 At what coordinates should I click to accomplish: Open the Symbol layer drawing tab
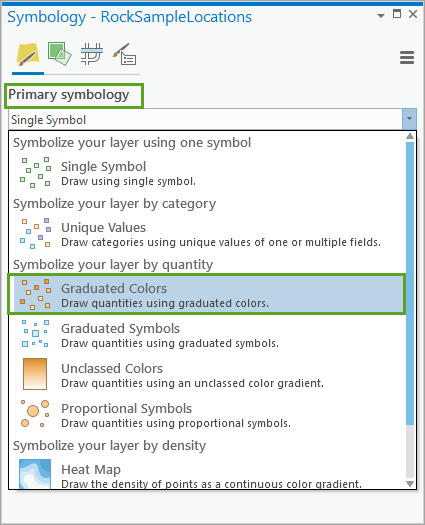[91, 54]
